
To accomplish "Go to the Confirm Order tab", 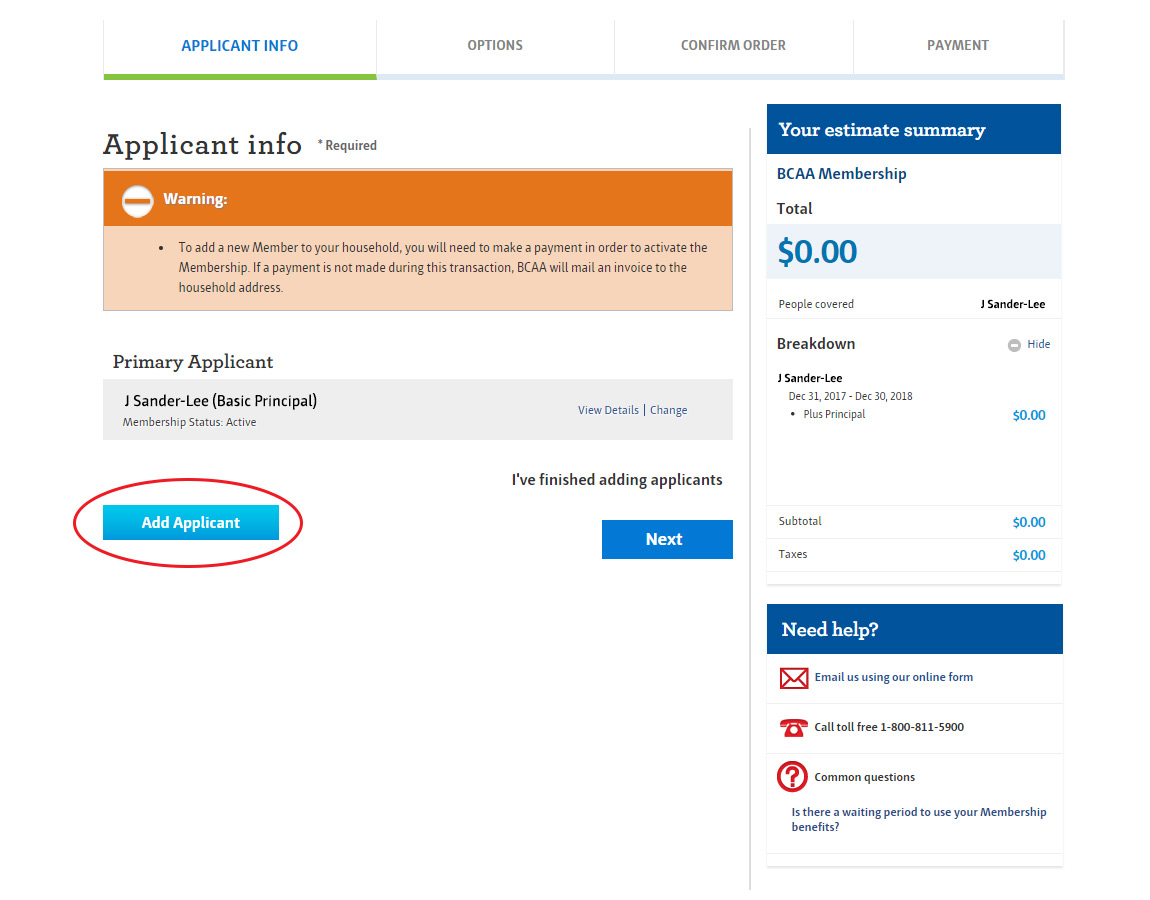I will point(733,46).
